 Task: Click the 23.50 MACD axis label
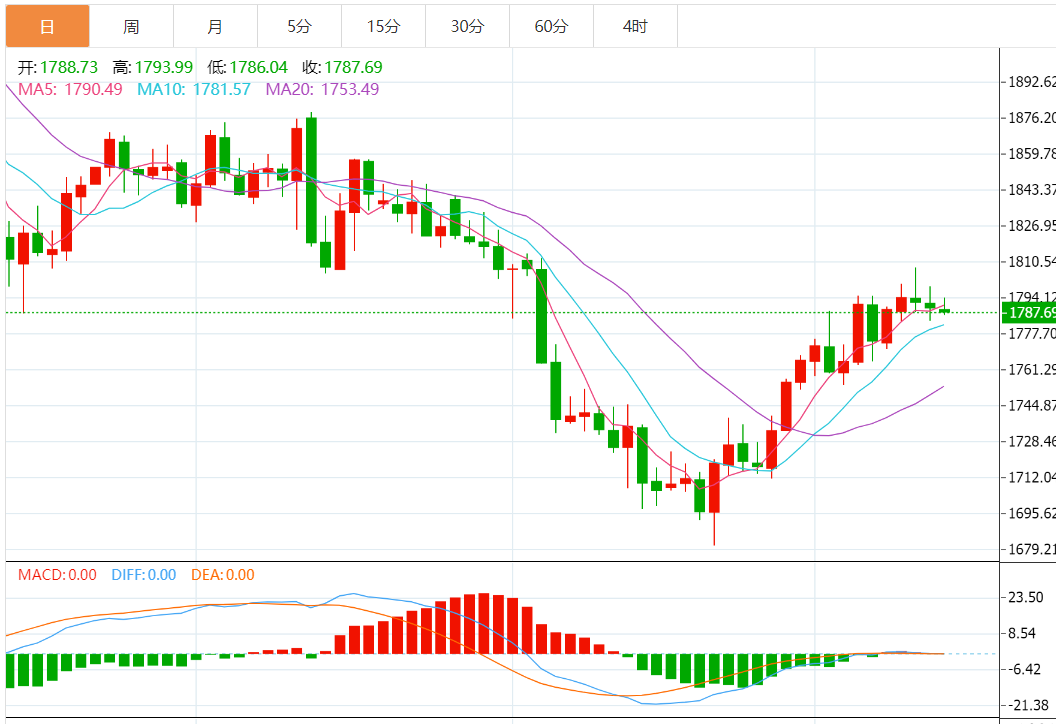[1026, 597]
